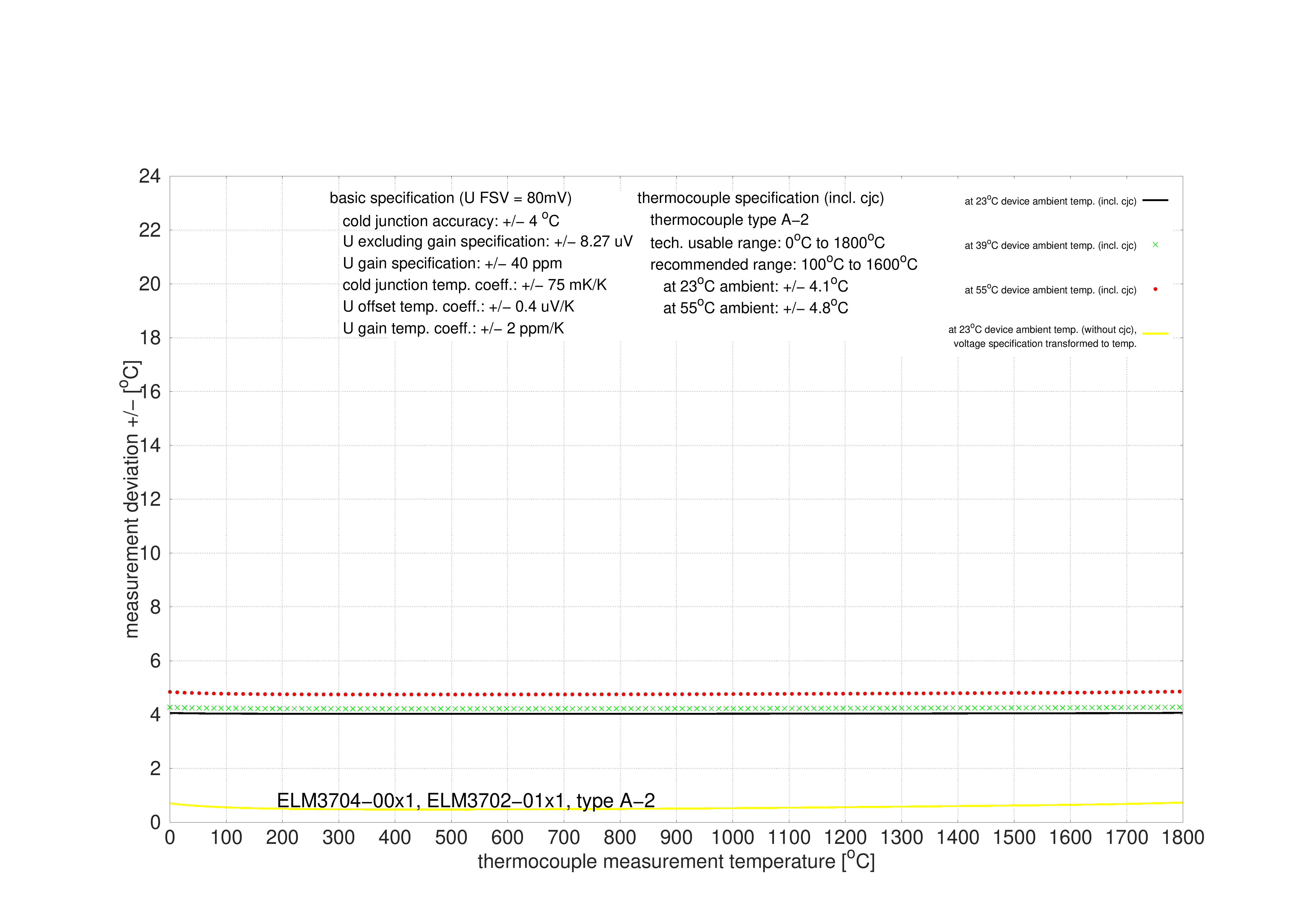
Task: Click the x-axis tick label 1000
Action: (733, 838)
